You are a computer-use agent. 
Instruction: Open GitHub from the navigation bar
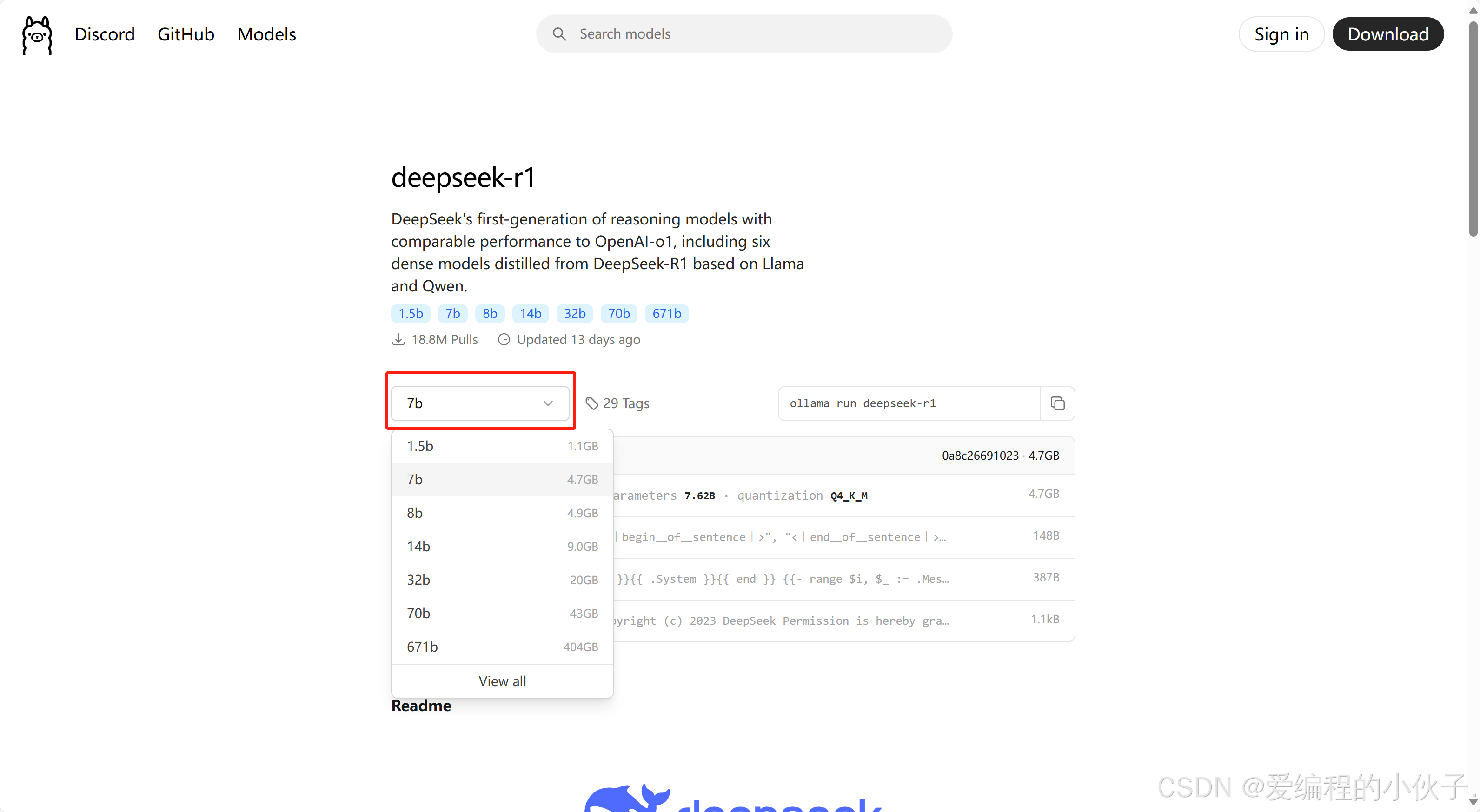point(186,34)
